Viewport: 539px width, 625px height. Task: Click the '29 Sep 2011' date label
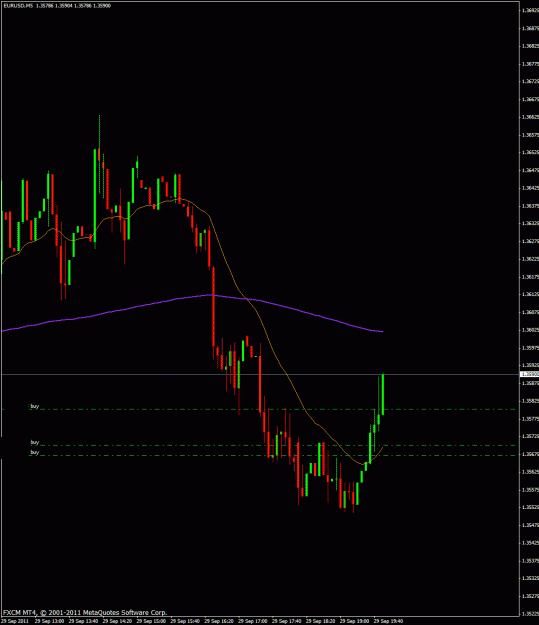point(15,621)
